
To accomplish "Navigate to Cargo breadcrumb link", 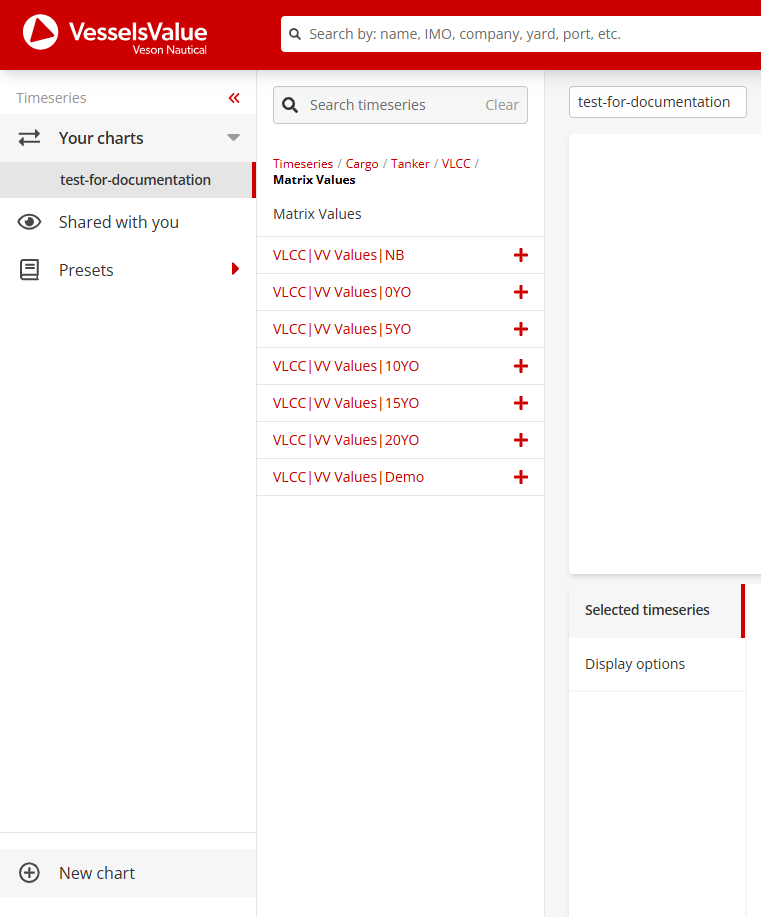I will tap(362, 164).
